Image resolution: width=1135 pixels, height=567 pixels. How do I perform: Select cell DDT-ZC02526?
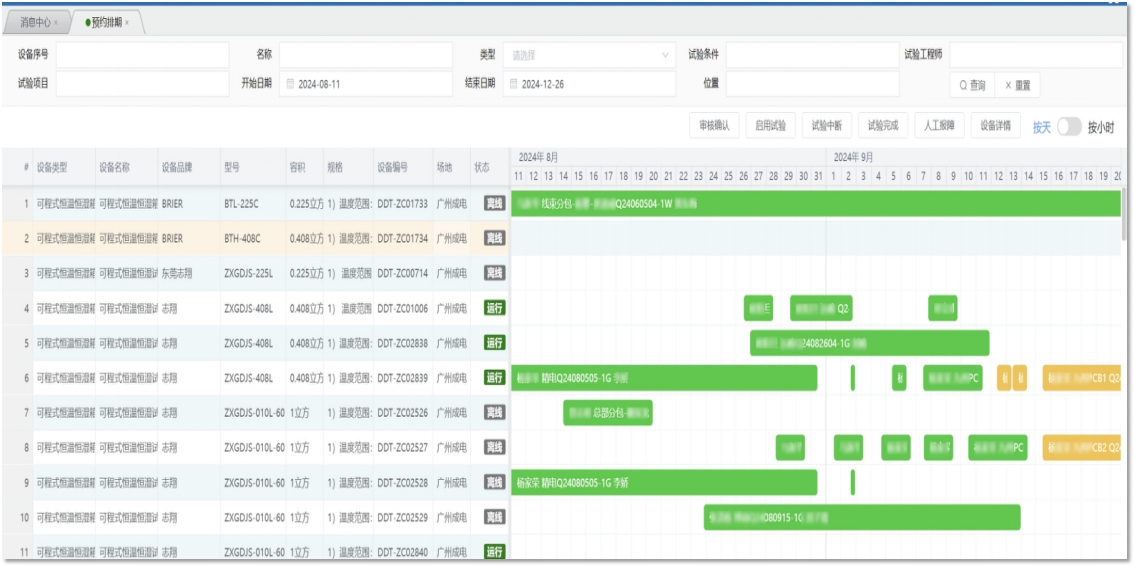pos(402,413)
